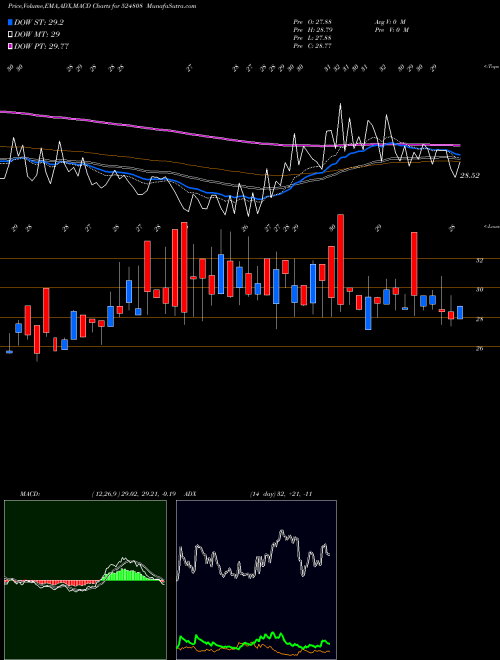Open the dark blue ADX indicator panel
This screenshot has height=660, width=500.
pyautogui.click(x=256, y=580)
